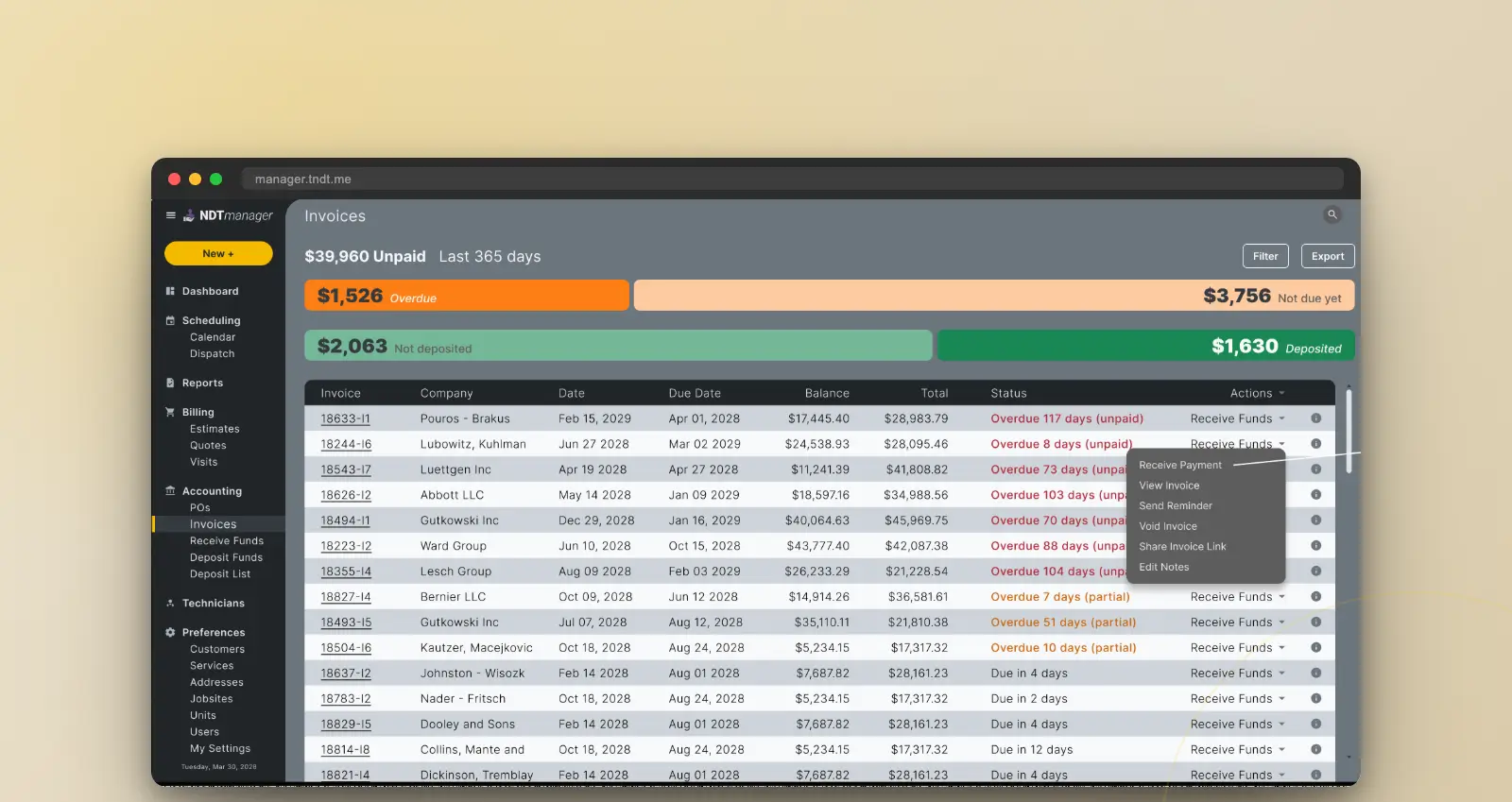
Task: Open Receive Funds dropdown for Nader - Fritsch
Action: pyautogui.click(x=1238, y=699)
